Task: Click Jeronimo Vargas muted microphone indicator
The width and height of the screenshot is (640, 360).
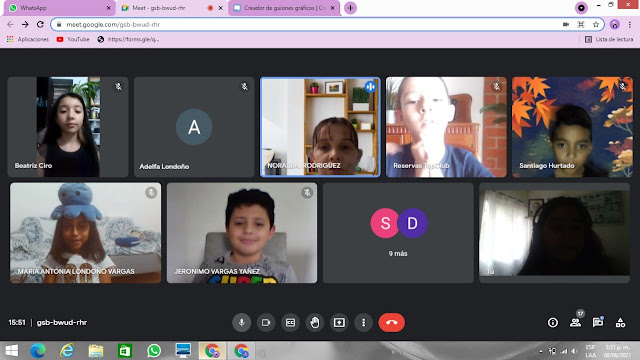Action: click(x=307, y=192)
